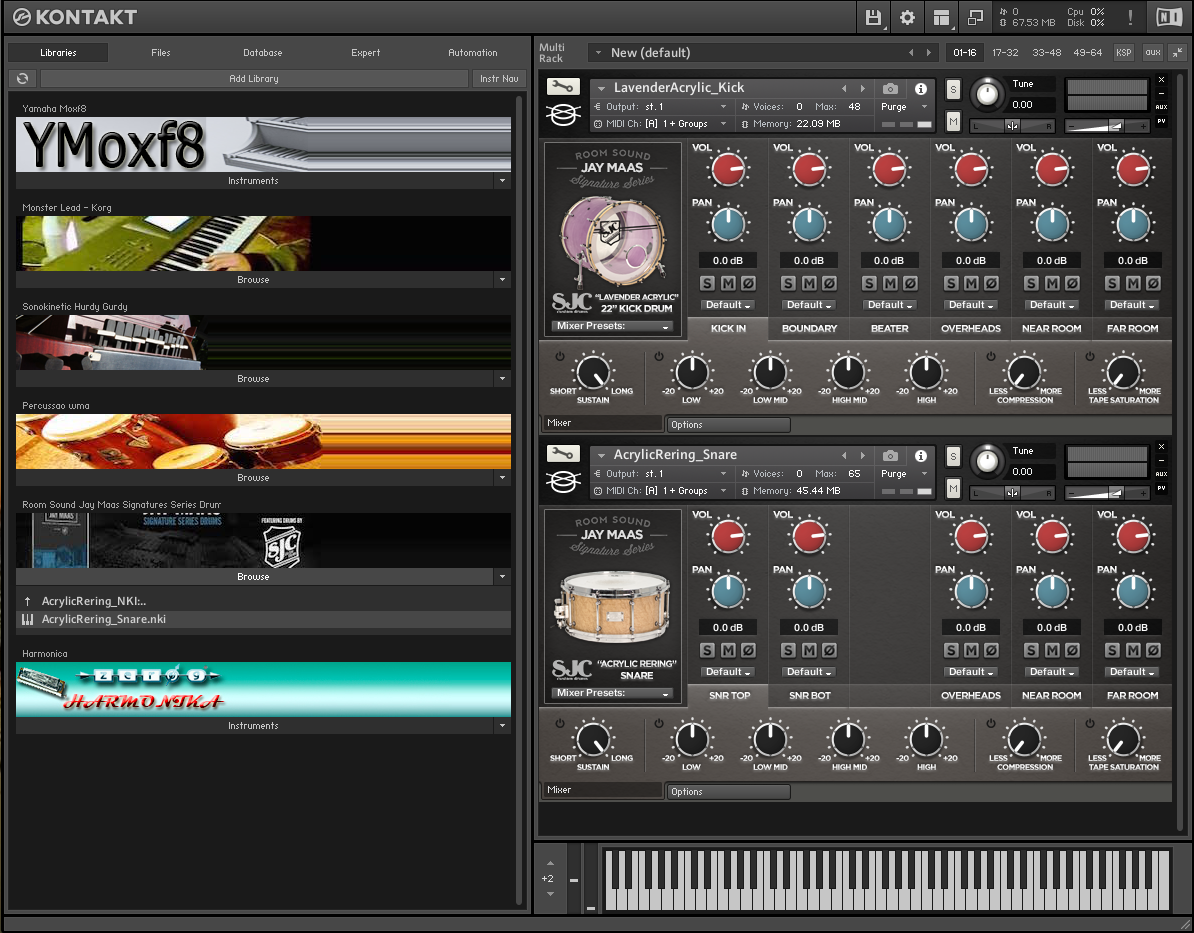Open the KICK IN channel Default output dropdown
This screenshot has width=1194, height=933.
[728, 305]
